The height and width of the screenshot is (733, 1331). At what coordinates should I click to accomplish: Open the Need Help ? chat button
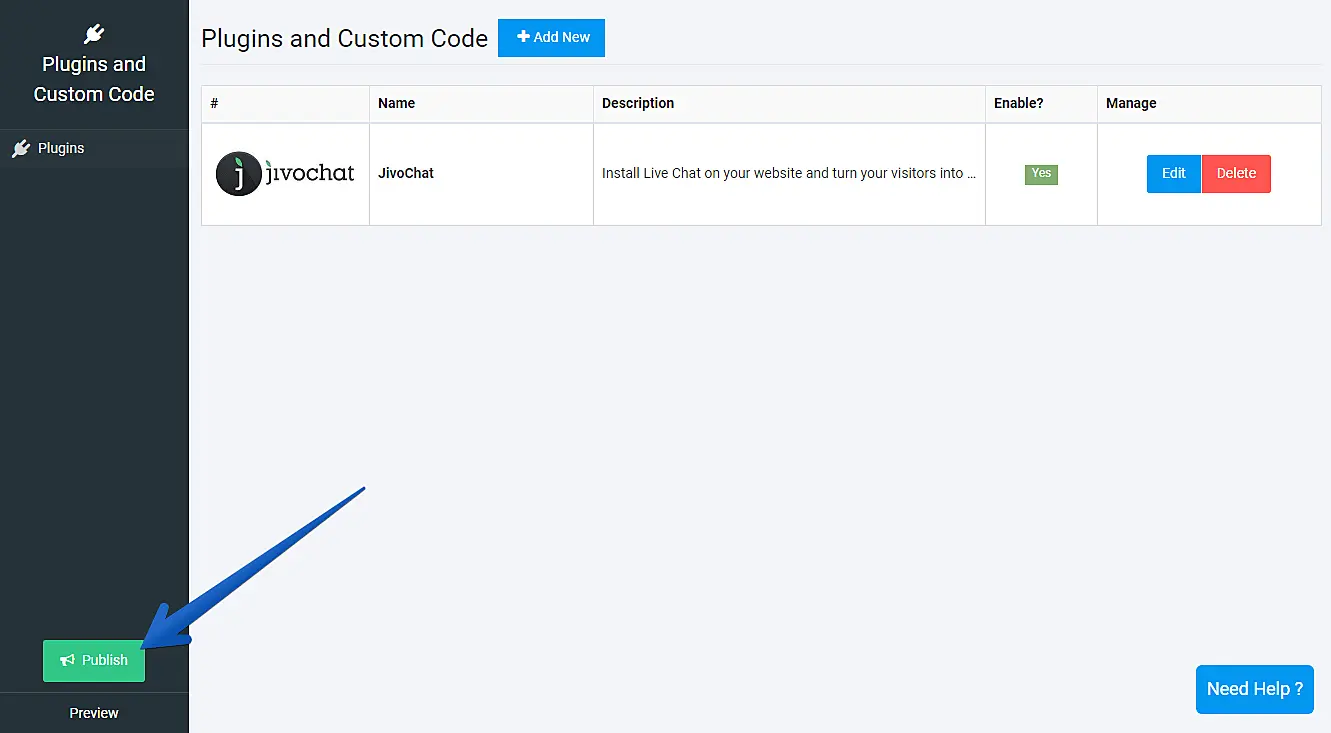coord(1254,689)
